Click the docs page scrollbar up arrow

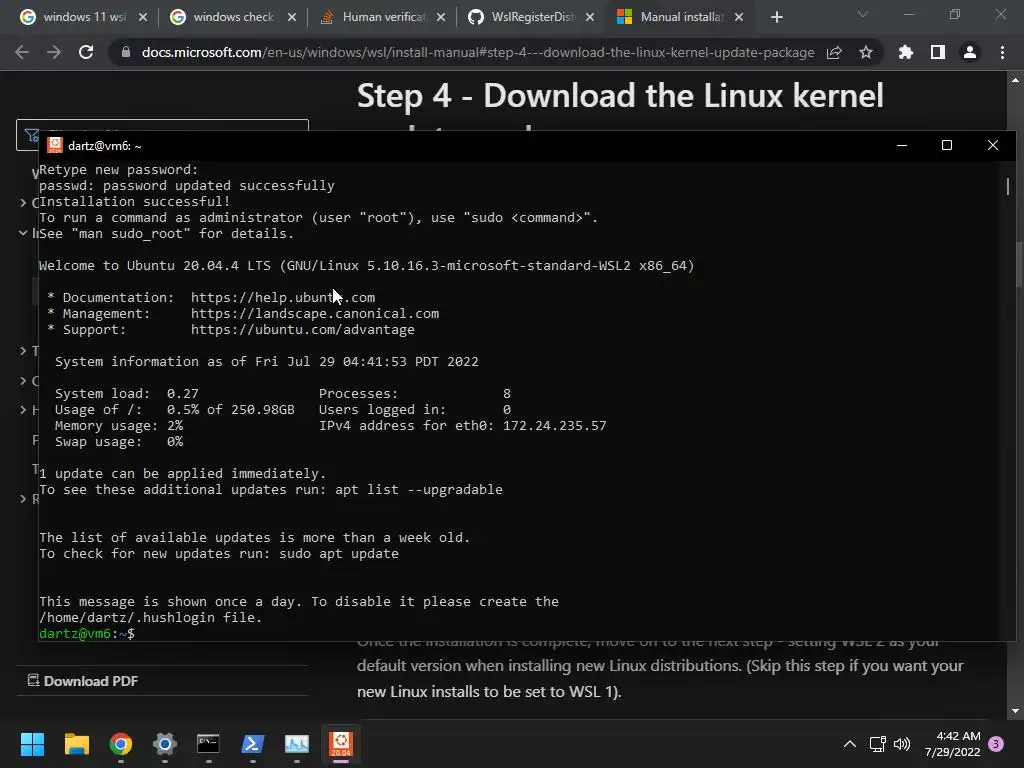[x=1015, y=80]
